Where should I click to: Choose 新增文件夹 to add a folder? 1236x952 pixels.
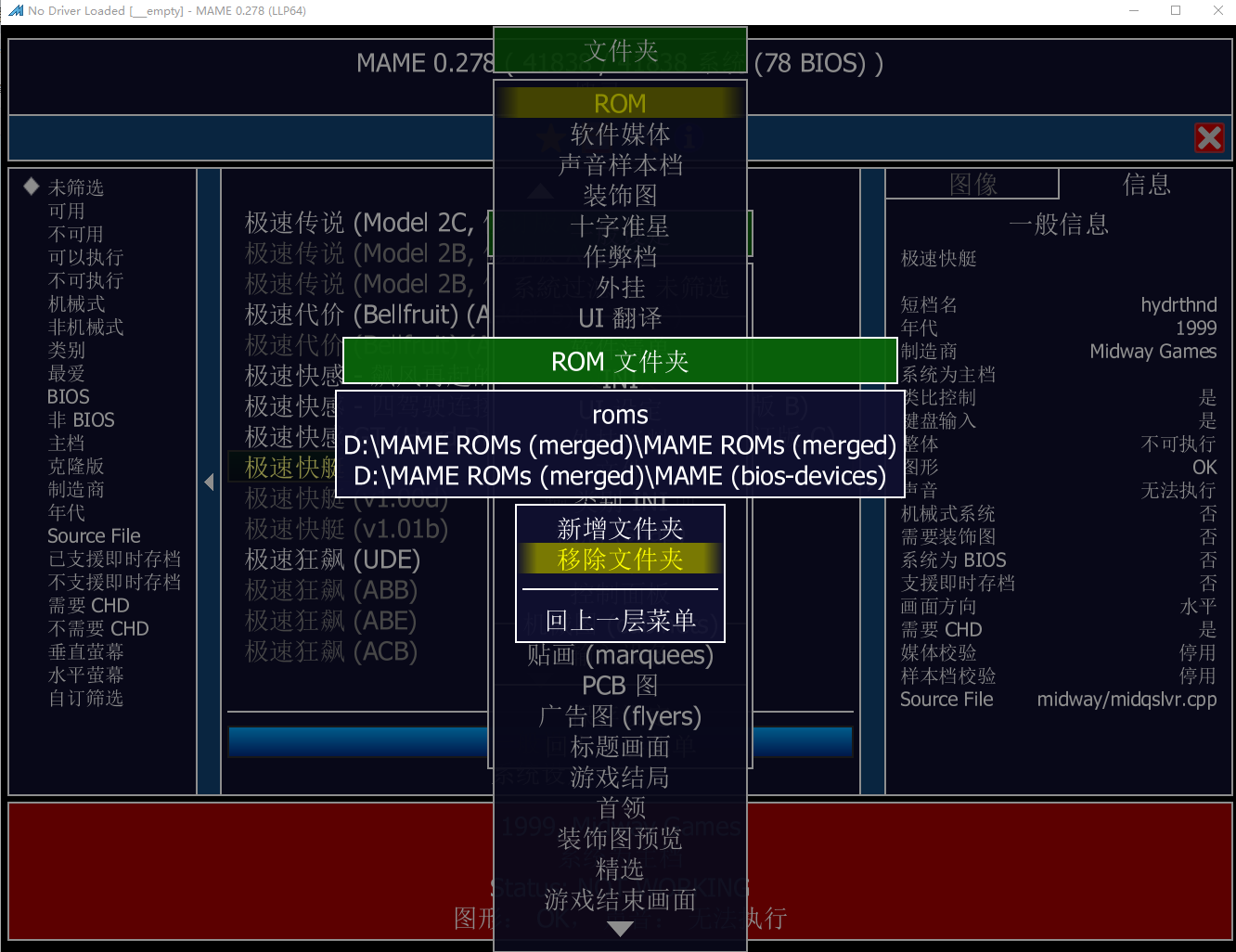pos(620,528)
